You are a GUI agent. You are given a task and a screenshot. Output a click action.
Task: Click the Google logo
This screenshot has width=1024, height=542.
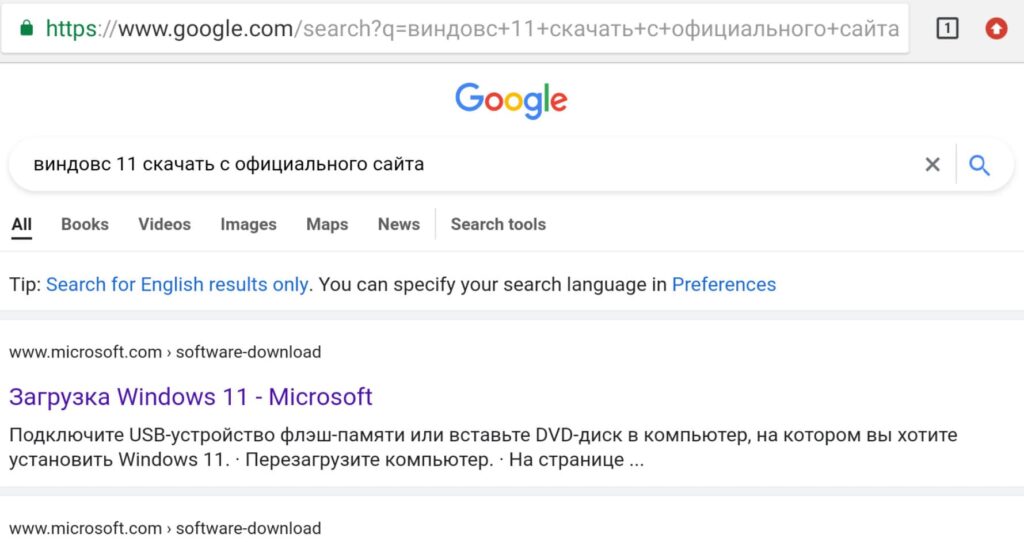pyautogui.click(x=511, y=101)
